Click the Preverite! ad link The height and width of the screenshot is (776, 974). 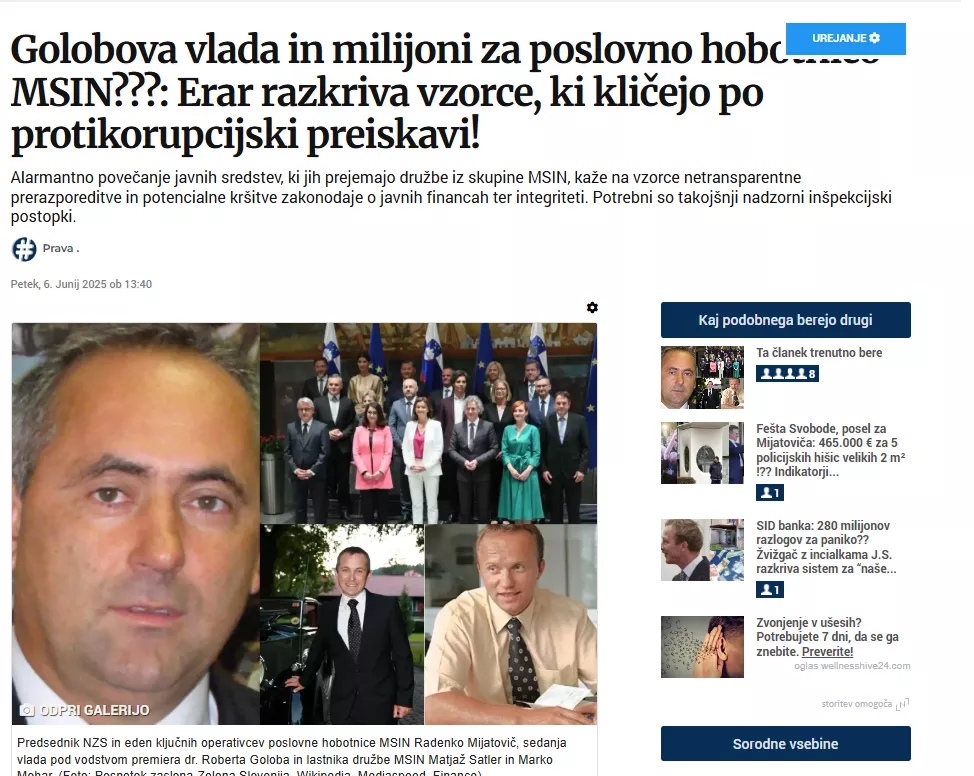click(827, 652)
